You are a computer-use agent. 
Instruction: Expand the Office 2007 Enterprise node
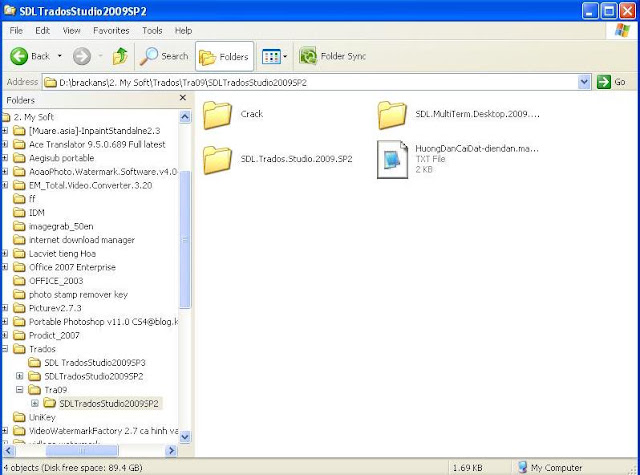click(4, 267)
